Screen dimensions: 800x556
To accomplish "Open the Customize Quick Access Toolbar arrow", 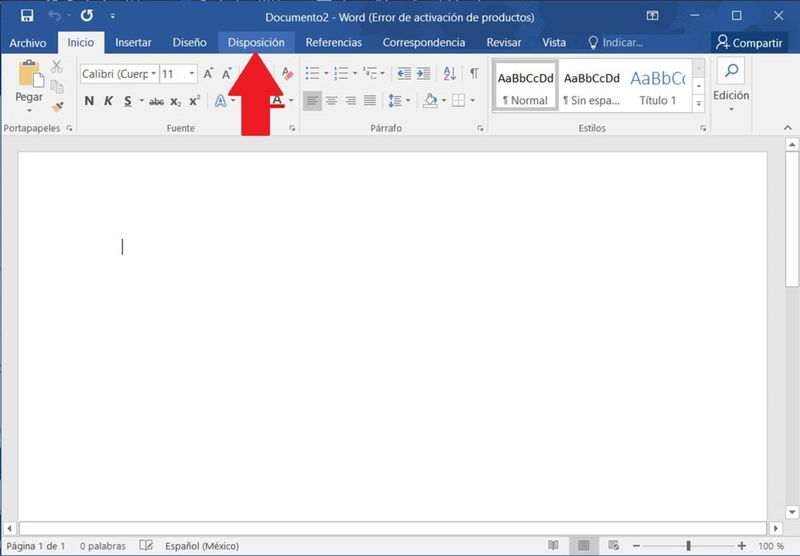I will click(x=113, y=16).
